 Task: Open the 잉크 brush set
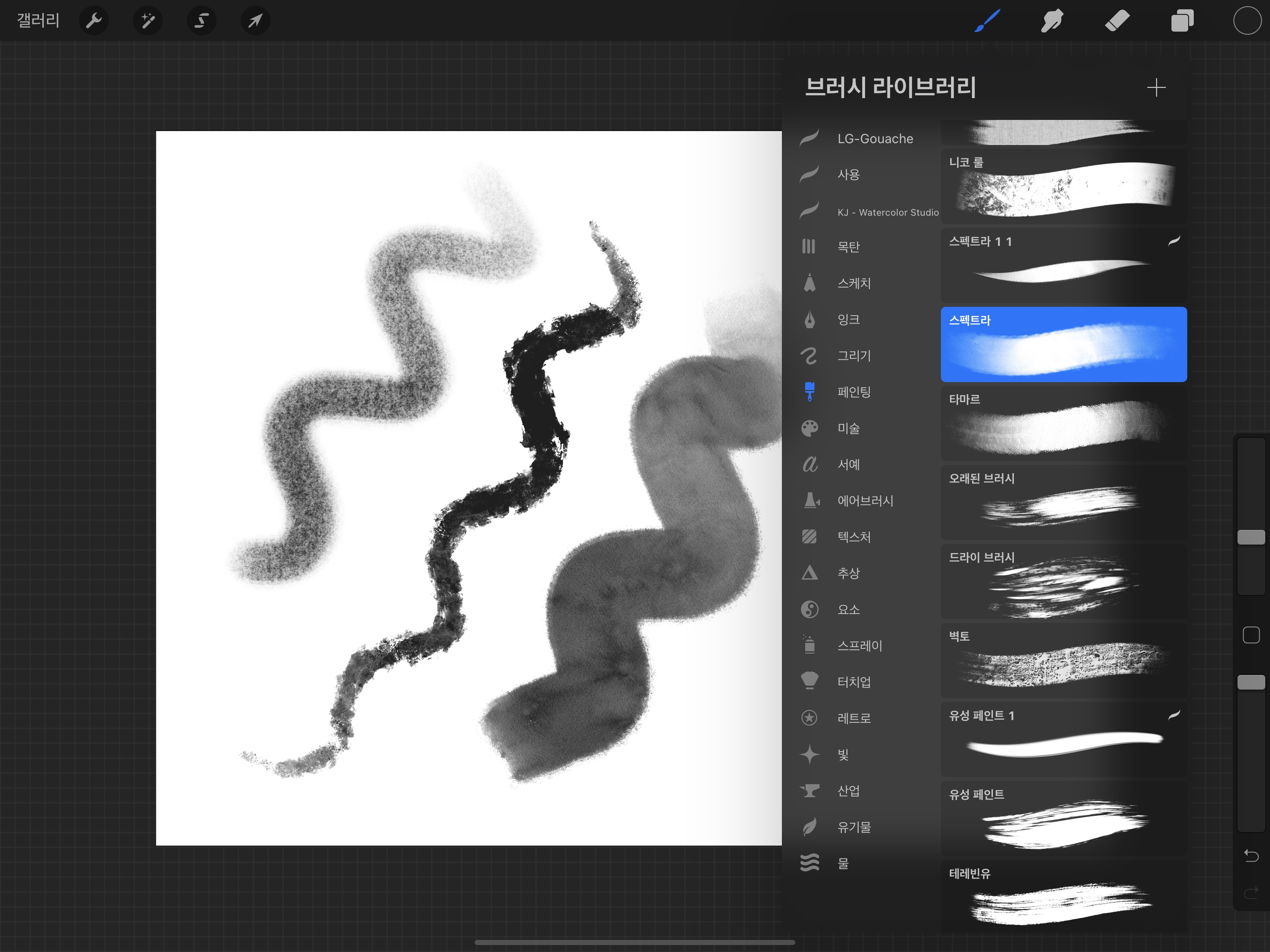click(861, 319)
